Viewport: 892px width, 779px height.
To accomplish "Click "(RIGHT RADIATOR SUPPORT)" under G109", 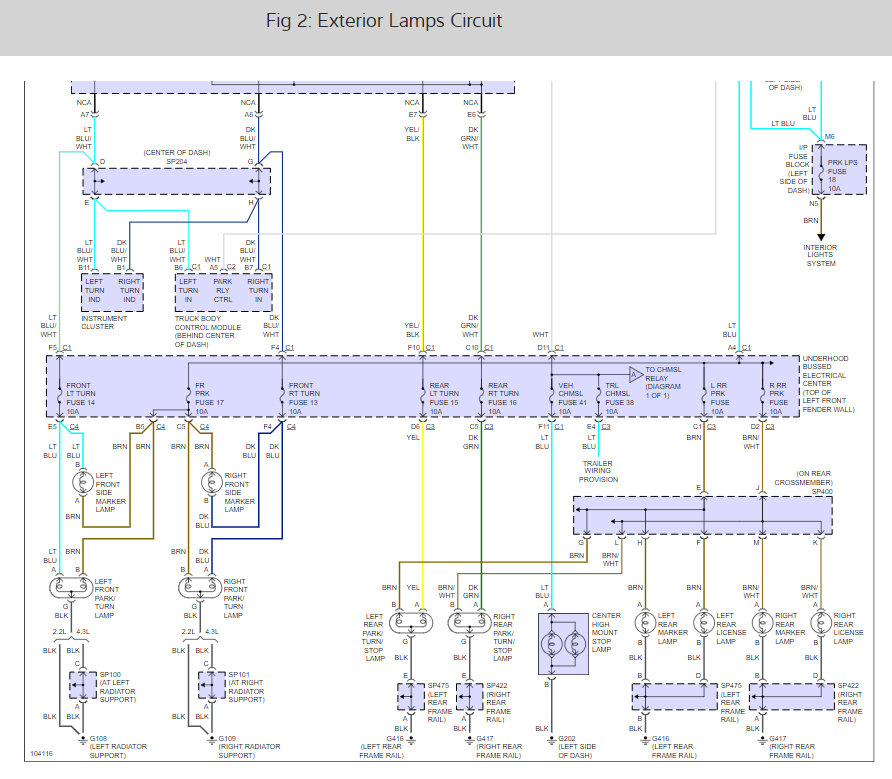I will (x=249, y=751).
